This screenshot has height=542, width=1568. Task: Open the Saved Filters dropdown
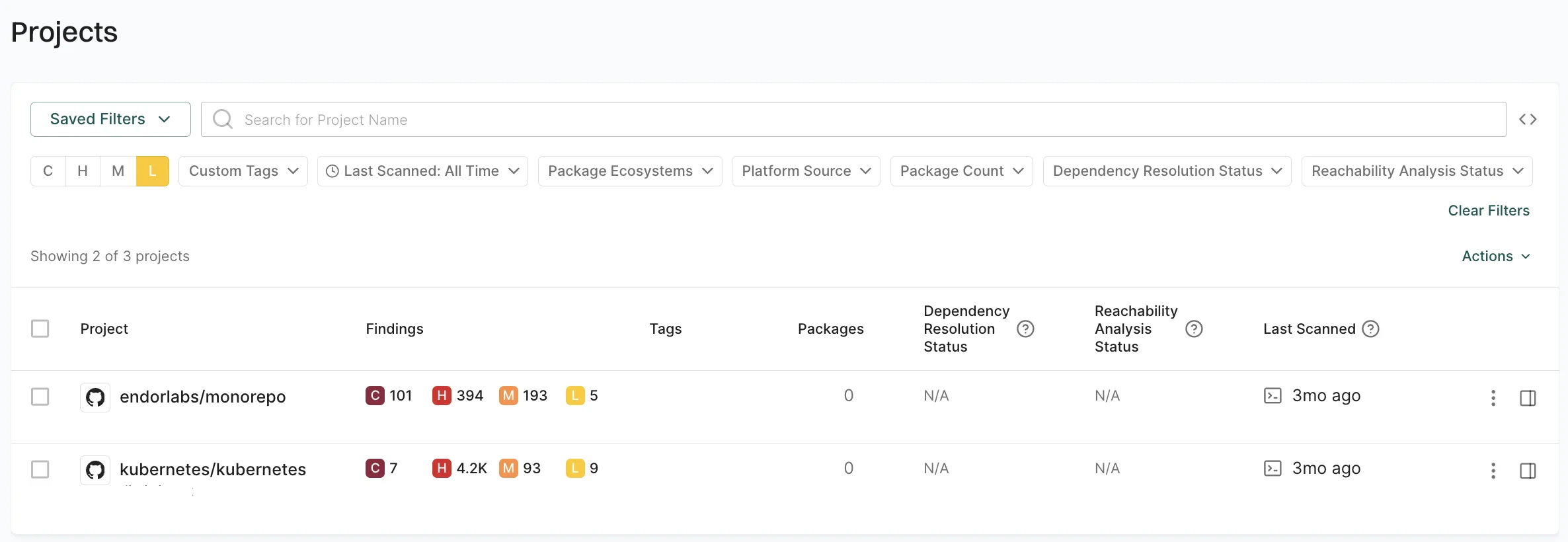pyautogui.click(x=110, y=120)
